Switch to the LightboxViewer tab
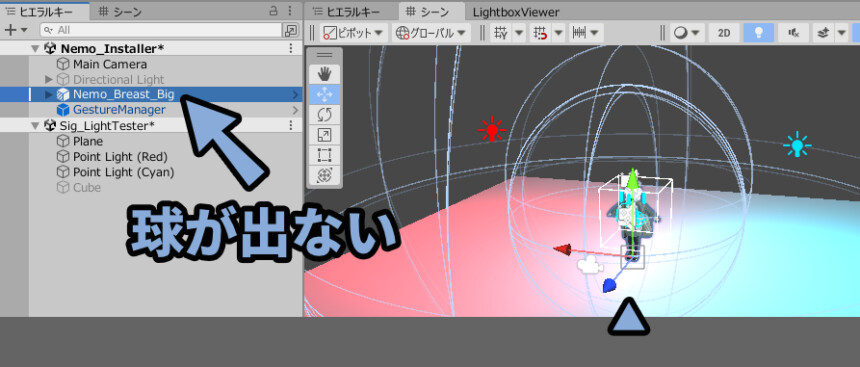 pos(516,12)
